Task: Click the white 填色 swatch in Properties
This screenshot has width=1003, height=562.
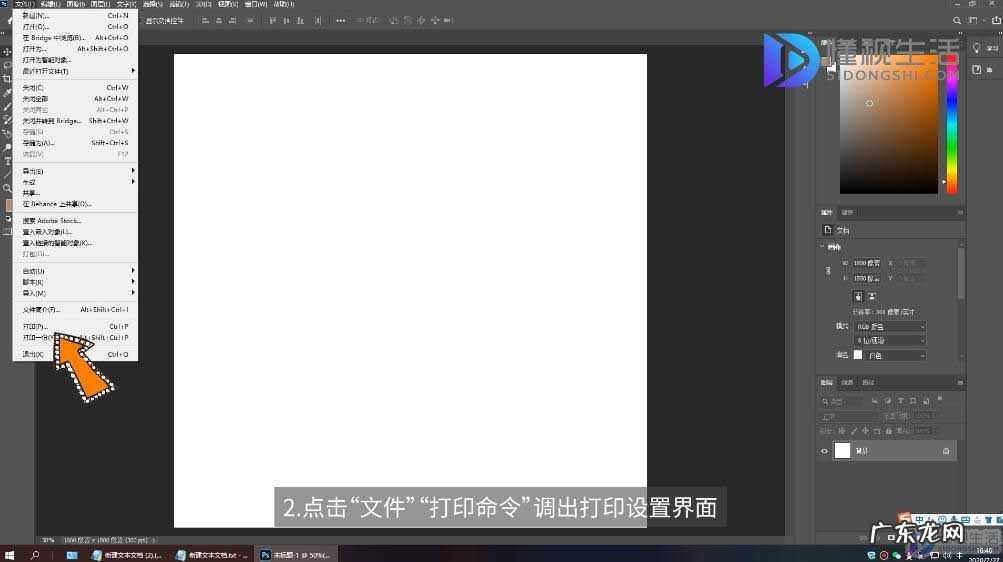Action: (858, 355)
